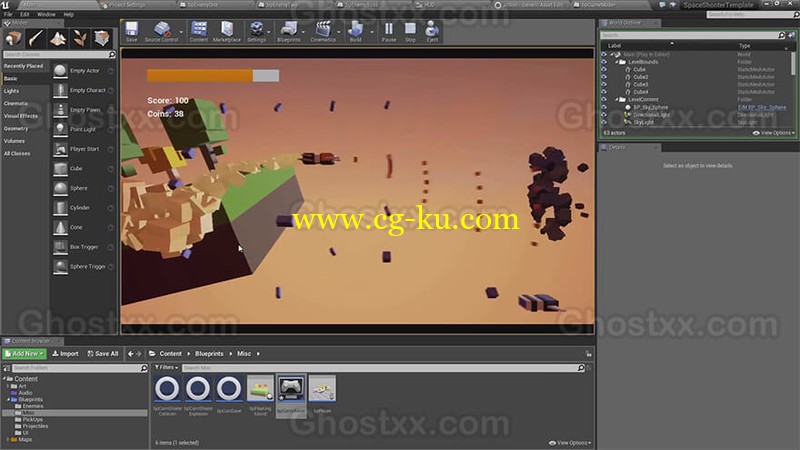Open the Cinematics toolbar icon

(x=323, y=32)
